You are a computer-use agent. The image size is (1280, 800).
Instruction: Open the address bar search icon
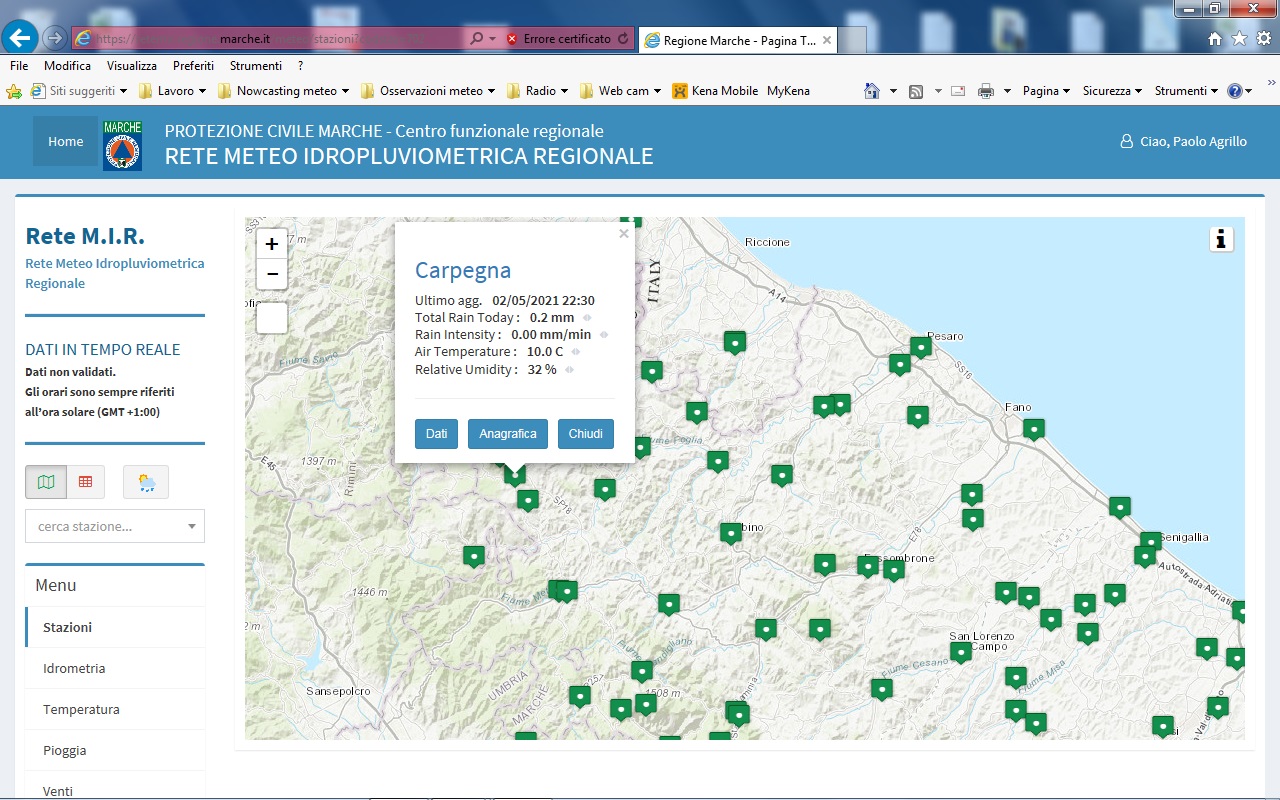click(x=477, y=39)
